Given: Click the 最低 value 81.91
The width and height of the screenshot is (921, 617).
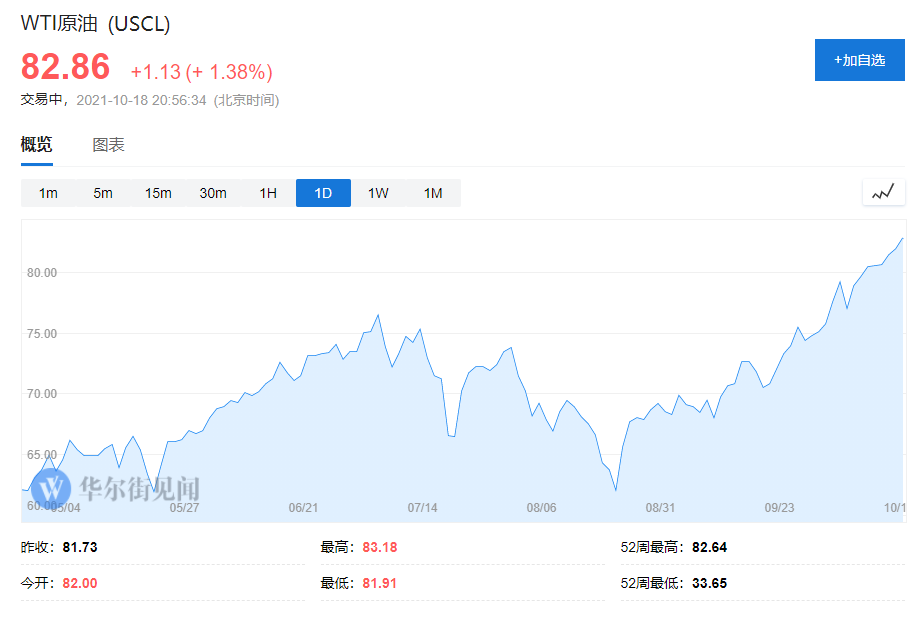Looking at the screenshot, I should [x=379, y=583].
